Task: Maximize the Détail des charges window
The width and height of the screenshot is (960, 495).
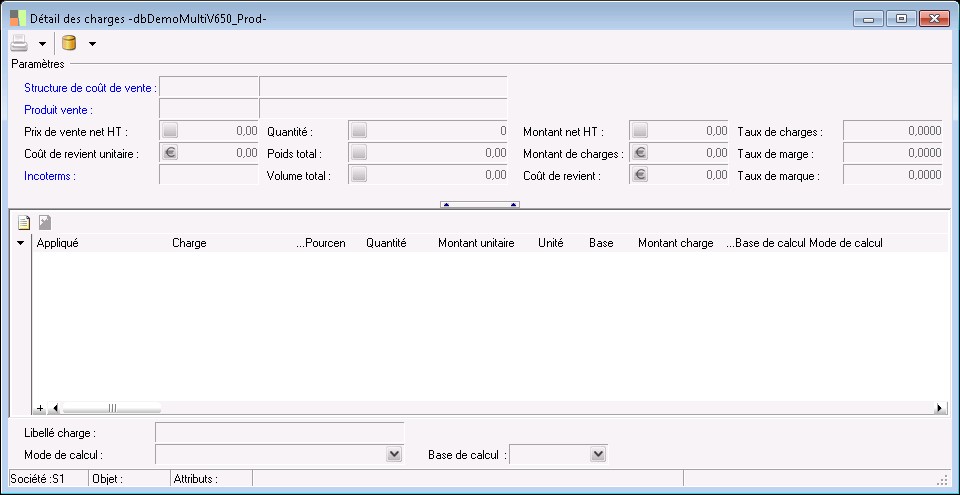Action: click(x=901, y=19)
